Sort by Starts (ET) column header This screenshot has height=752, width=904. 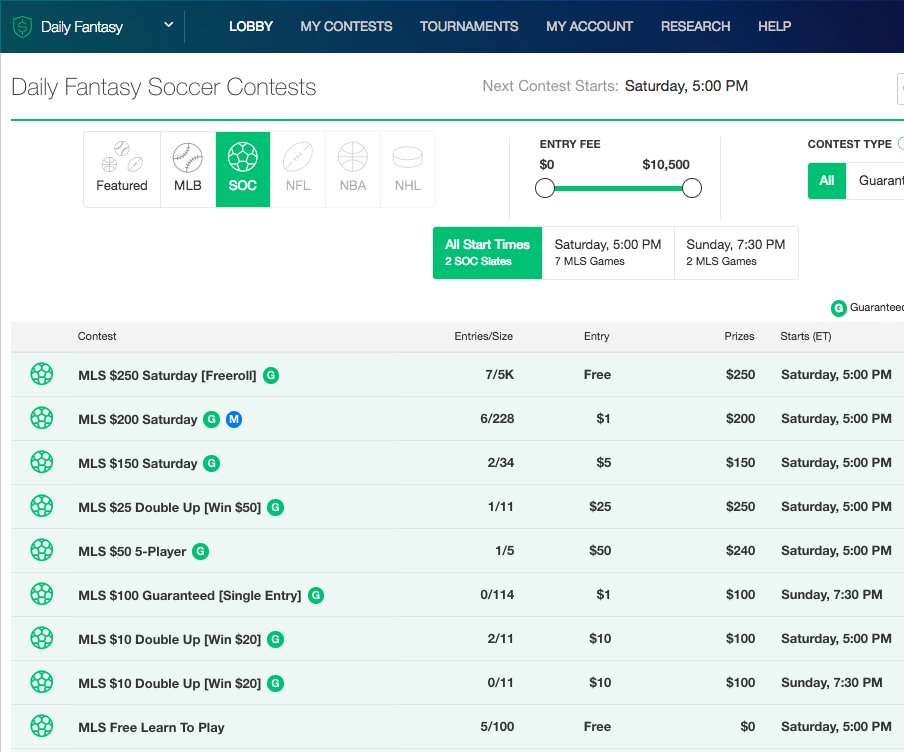(805, 336)
